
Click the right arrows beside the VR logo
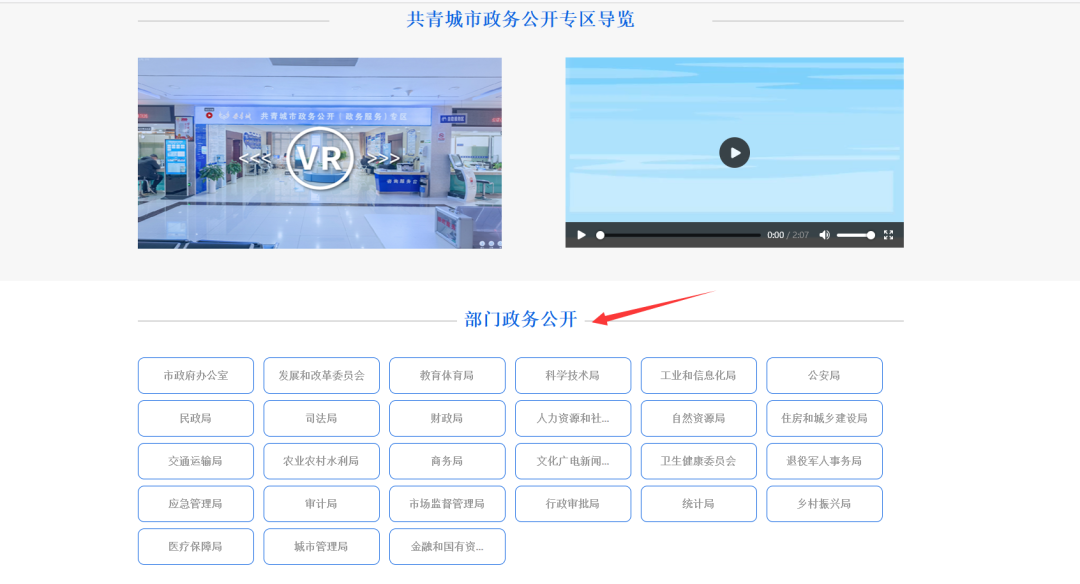click(x=384, y=158)
